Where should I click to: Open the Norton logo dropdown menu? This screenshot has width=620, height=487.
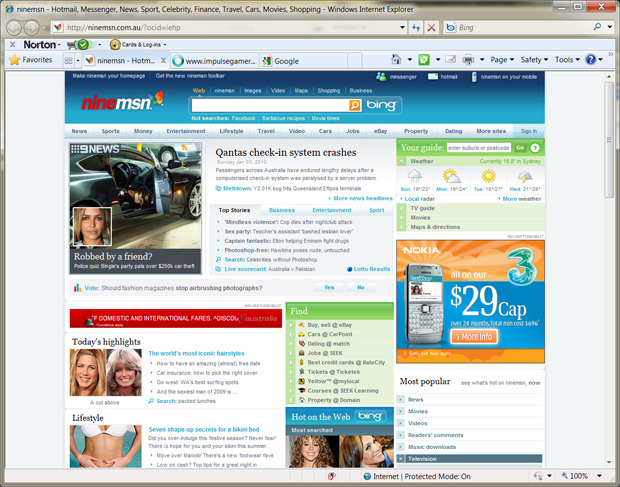pos(42,45)
